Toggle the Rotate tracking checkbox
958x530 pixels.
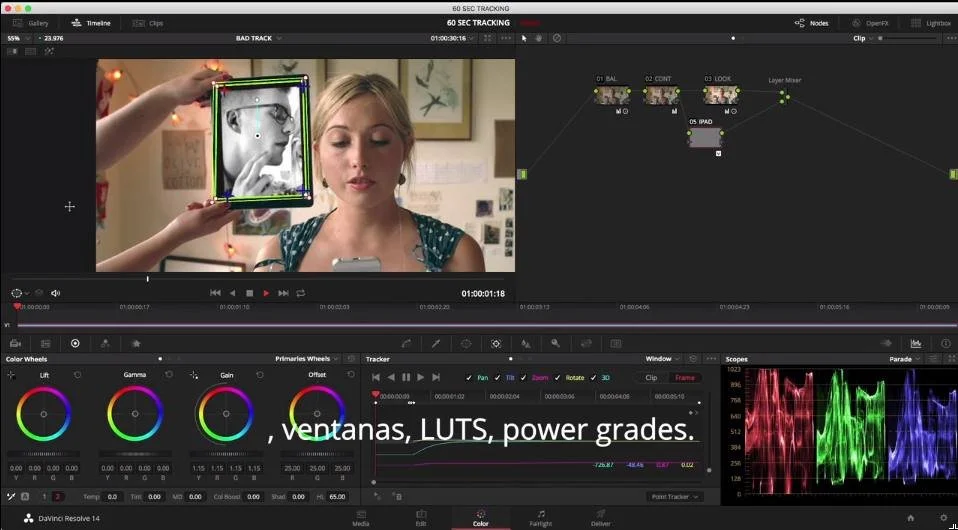coord(557,378)
